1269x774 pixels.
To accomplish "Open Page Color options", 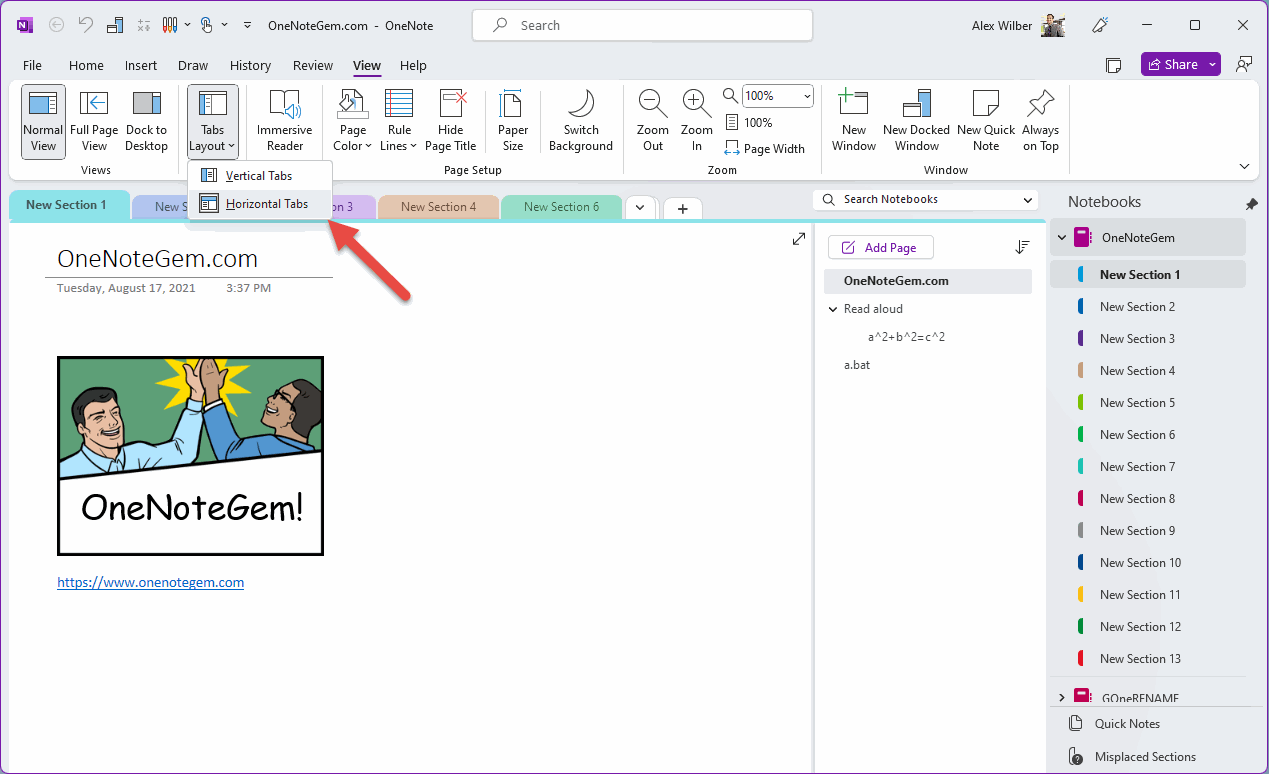I will (x=352, y=121).
